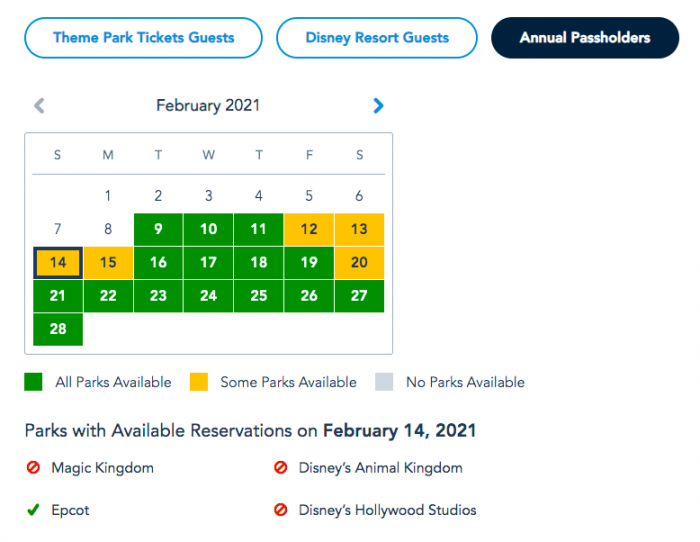This screenshot has width=700, height=542.
Task: Click February 12 date cell
Action: click(x=309, y=229)
